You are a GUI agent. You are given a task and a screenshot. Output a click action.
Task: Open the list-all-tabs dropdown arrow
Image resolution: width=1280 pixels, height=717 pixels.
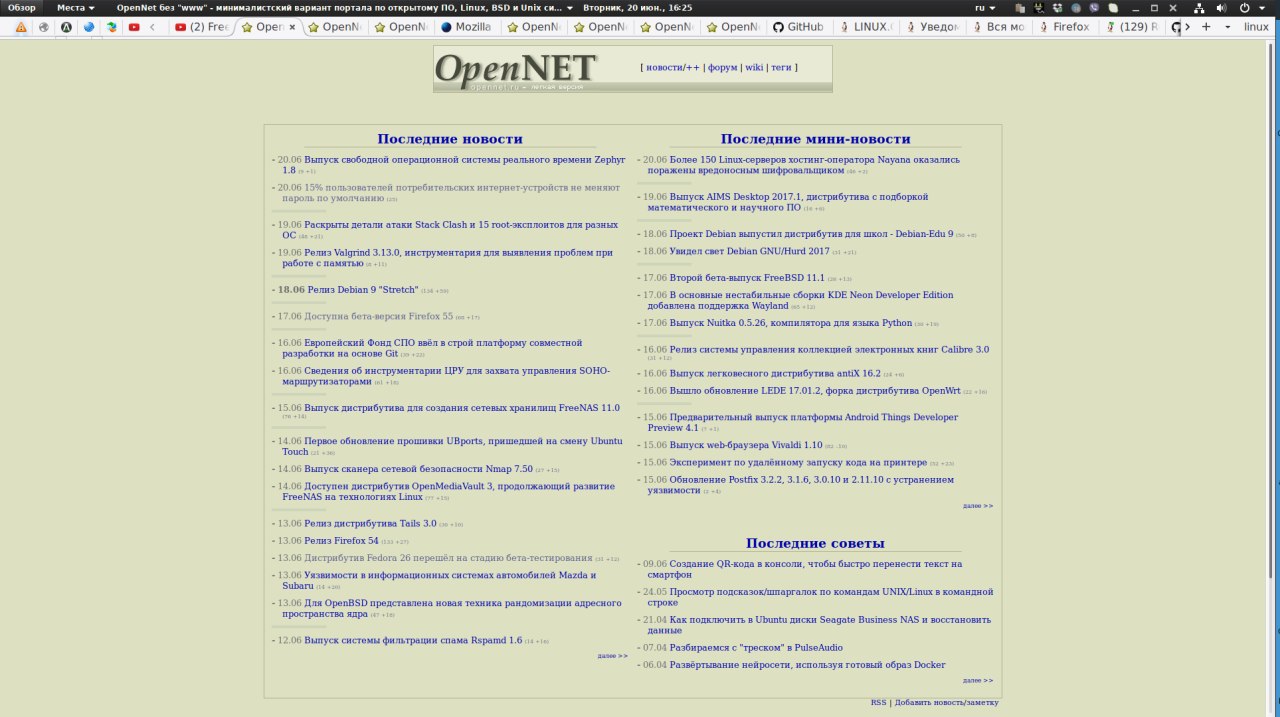pyautogui.click(x=1228, y=27)
